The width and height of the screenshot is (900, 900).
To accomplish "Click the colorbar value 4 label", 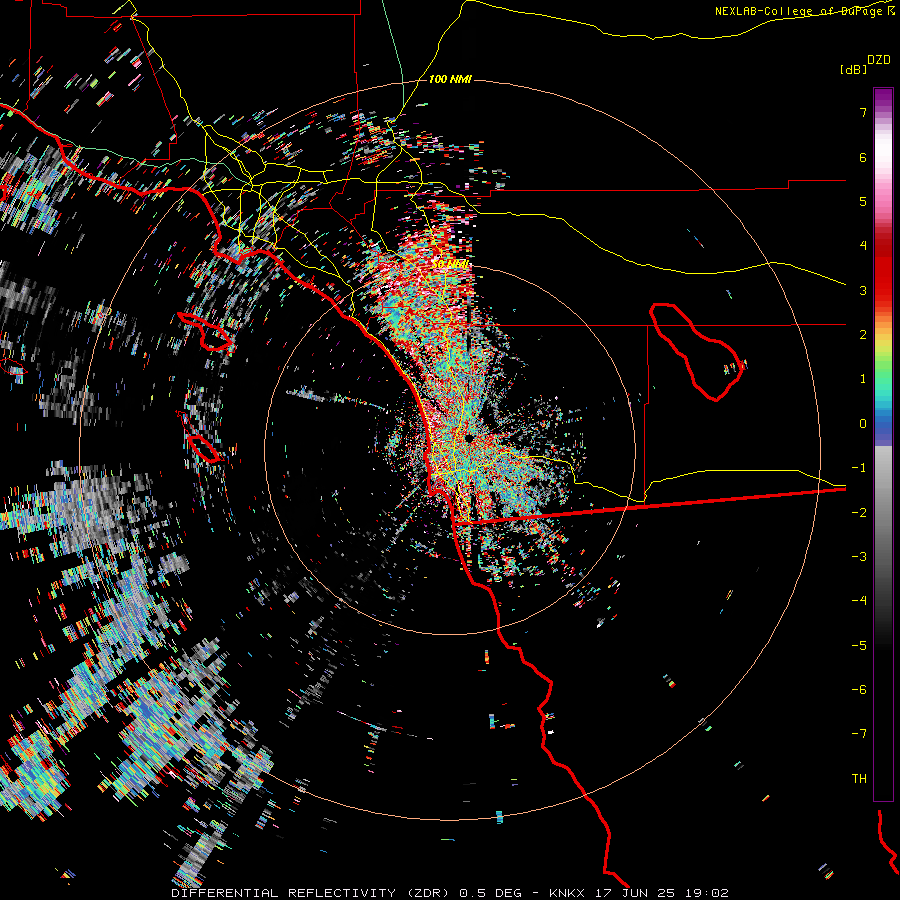I will click(x=863, y=246).
